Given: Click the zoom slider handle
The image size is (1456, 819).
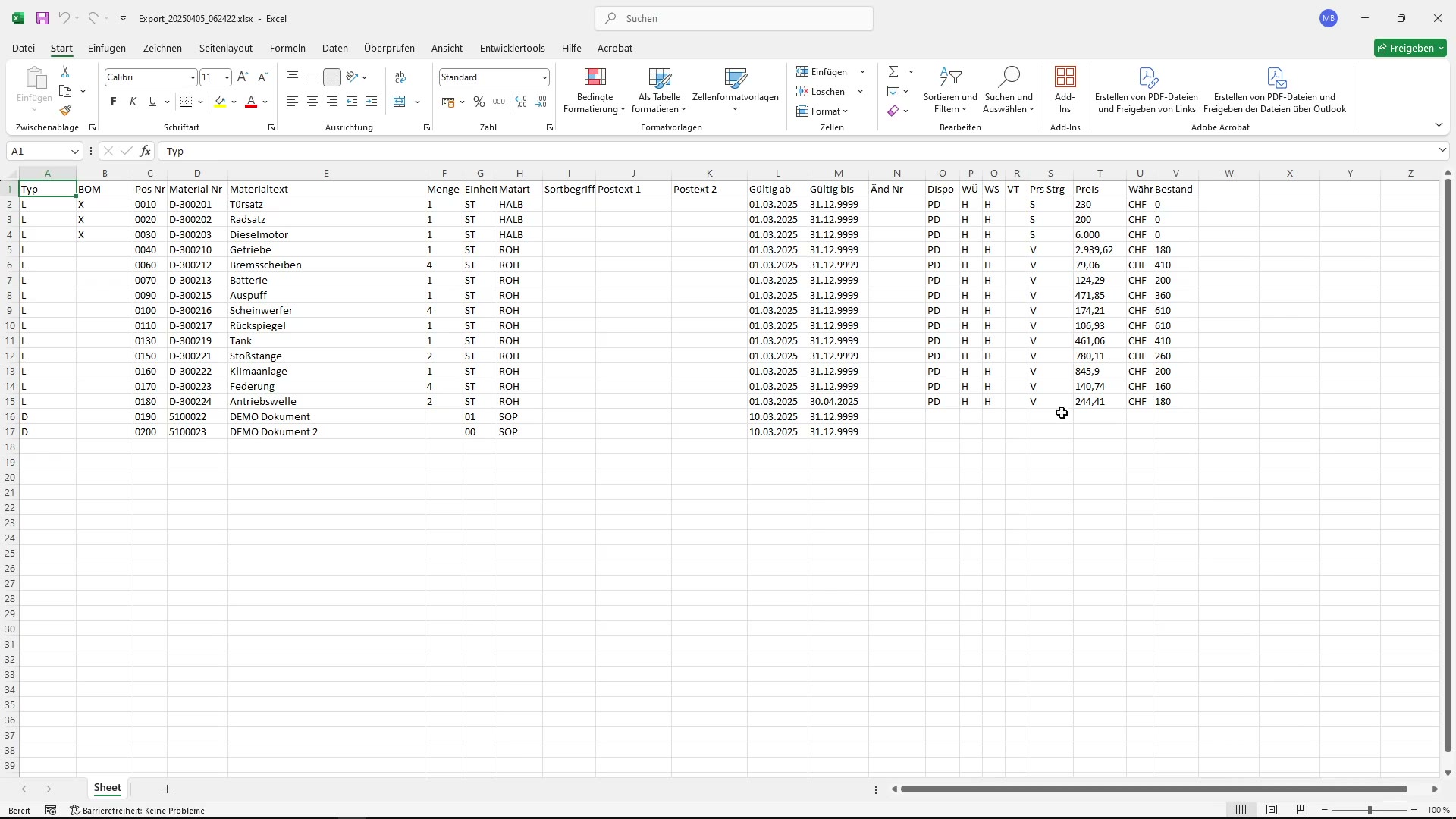Looking at the screenshot, I should [1370, 810].
